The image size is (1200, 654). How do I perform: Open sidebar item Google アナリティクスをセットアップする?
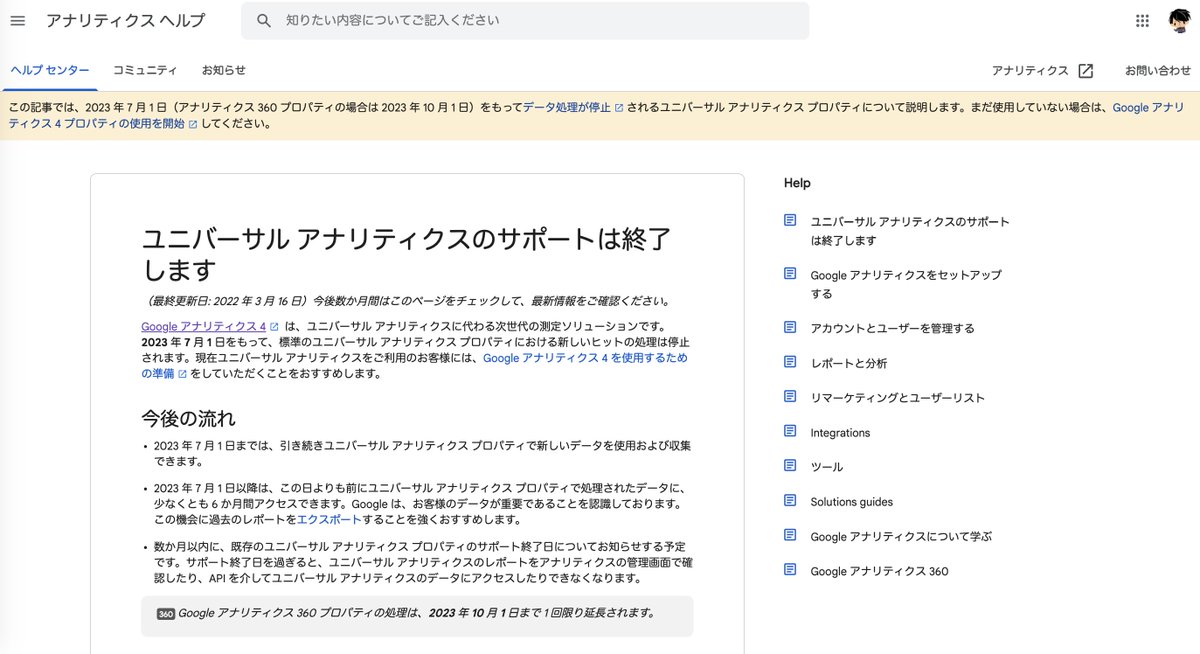pyautogui.click(x=906, y=284)
